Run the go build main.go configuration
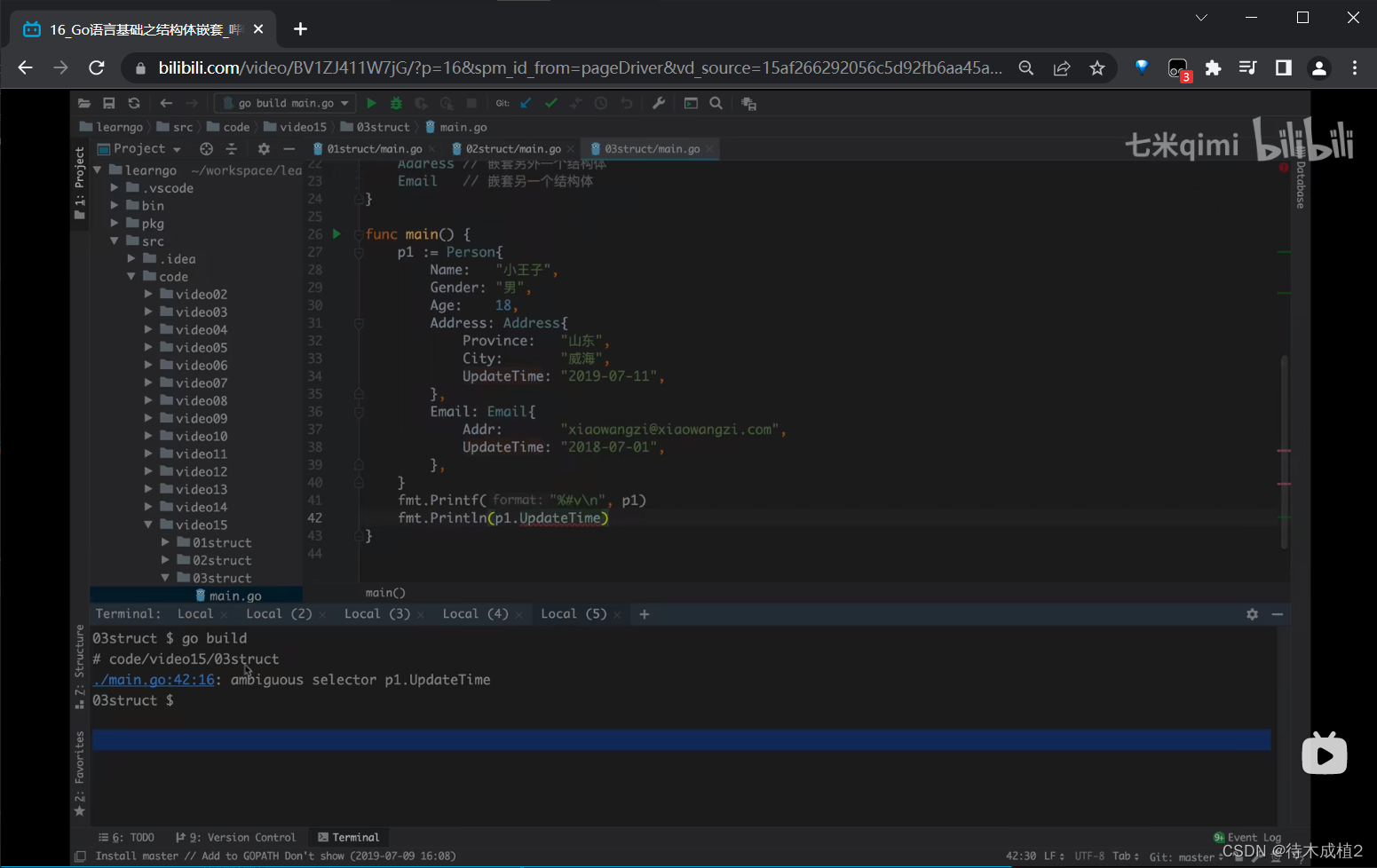Image resolution: width=1377 pixels, height=868 pixels. coord(371,104)
